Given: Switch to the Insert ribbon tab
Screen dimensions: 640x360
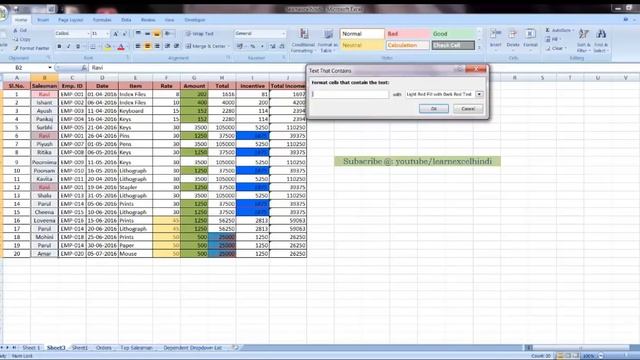Looking at the screenshot, I should pyautogui.click(x=43, y=20).
